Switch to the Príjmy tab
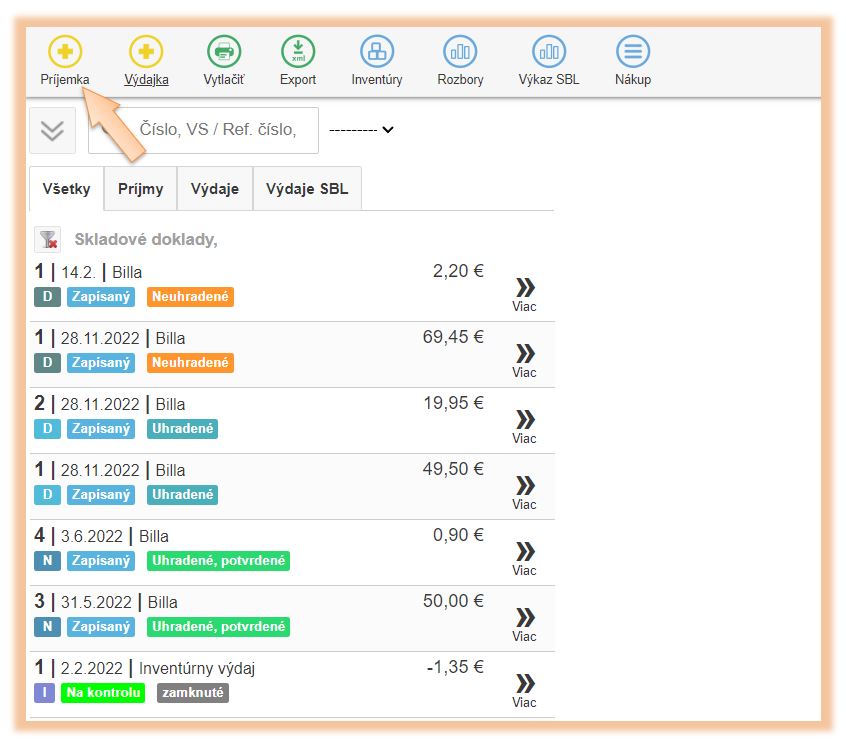 140,189
